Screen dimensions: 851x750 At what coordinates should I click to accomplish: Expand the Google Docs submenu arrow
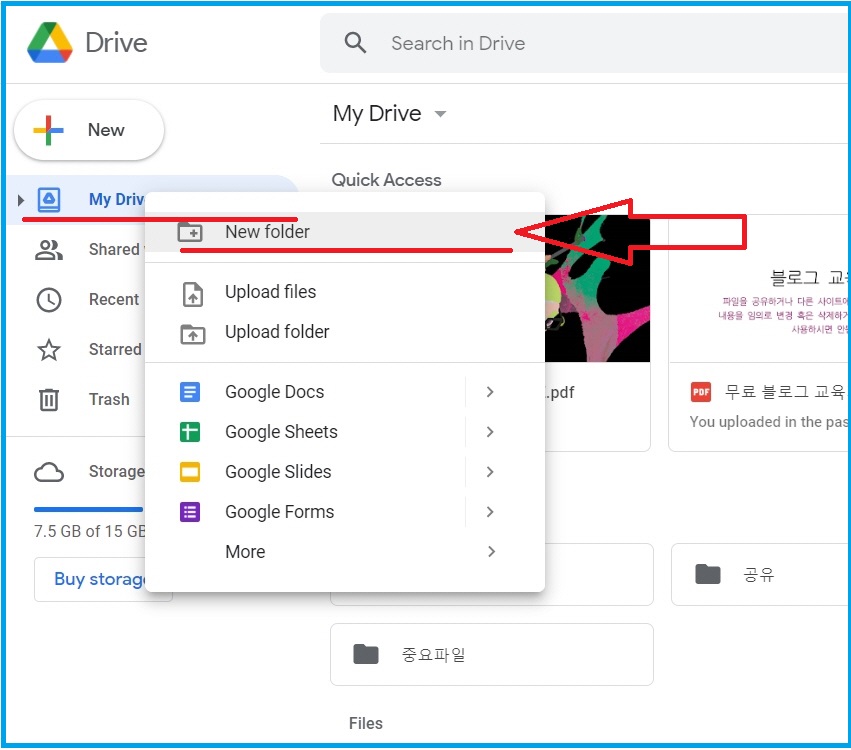(490, 392)
